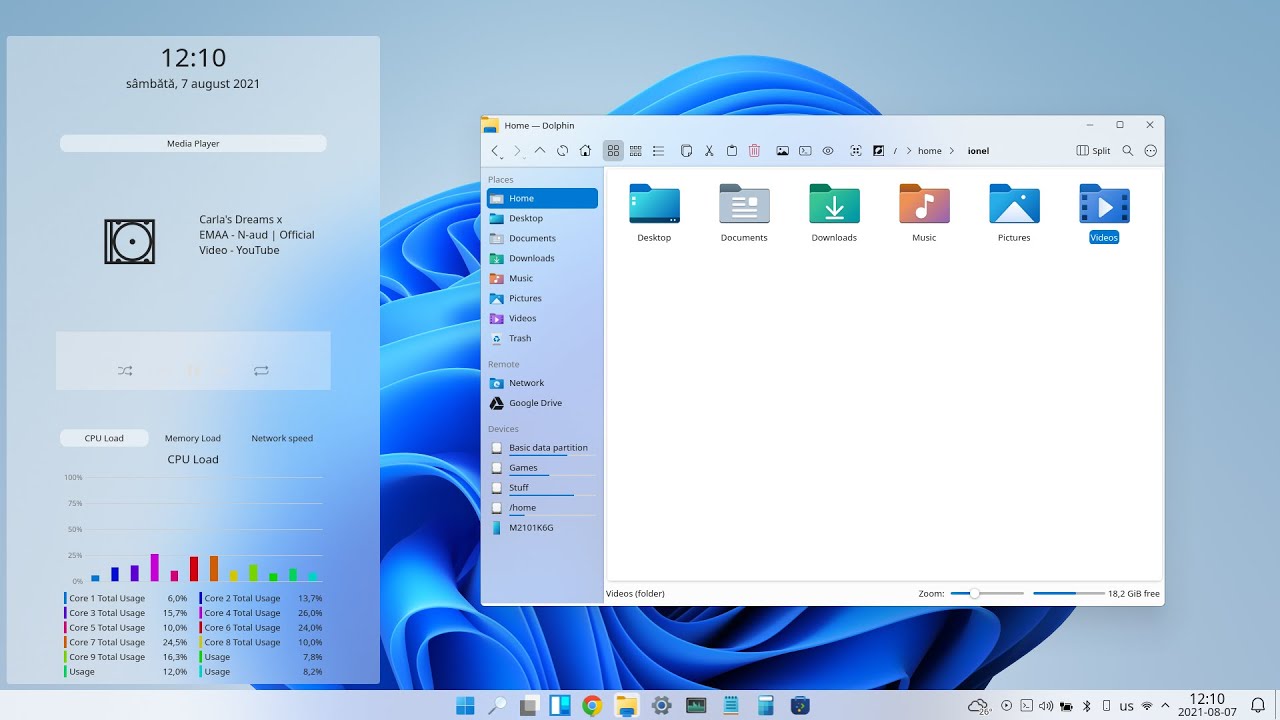1280x720 pixels.
Task: Switch to Details view mode
Action: pyautogui.click(x=658, y=151)
